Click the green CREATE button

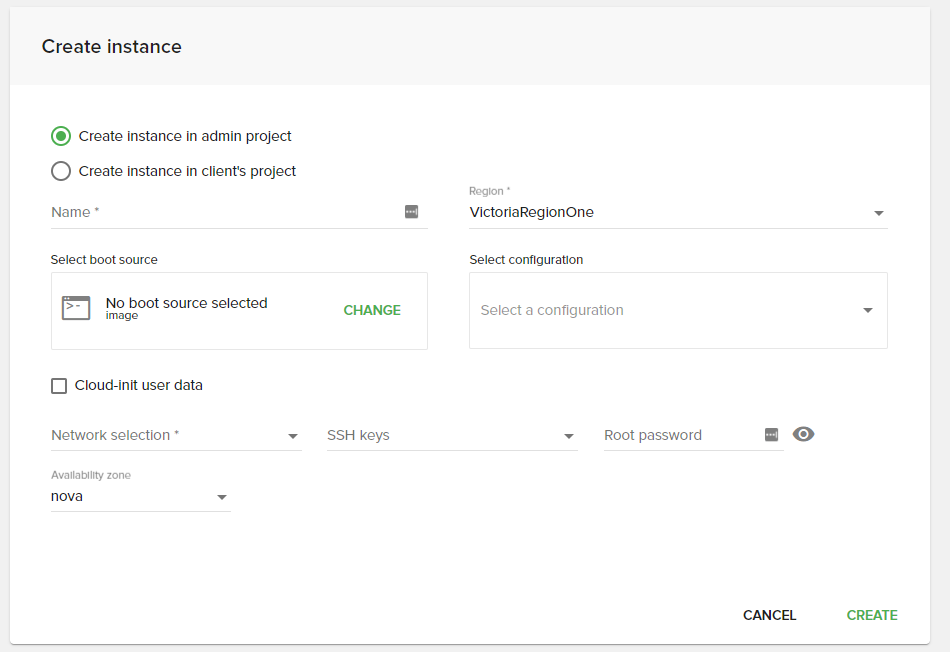[x=872, y=615]
